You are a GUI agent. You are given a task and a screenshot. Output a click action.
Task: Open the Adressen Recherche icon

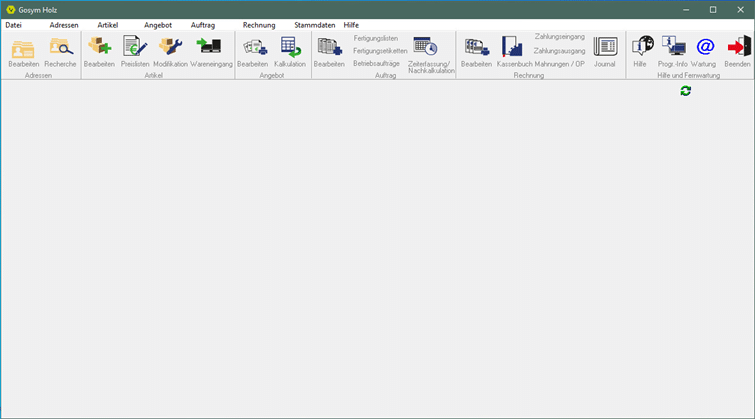(x=61, y=47)
